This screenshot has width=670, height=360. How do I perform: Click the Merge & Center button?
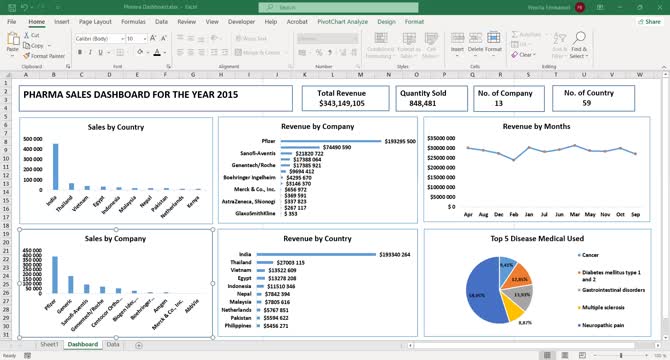pyautogui.click(x=258, y=53)
